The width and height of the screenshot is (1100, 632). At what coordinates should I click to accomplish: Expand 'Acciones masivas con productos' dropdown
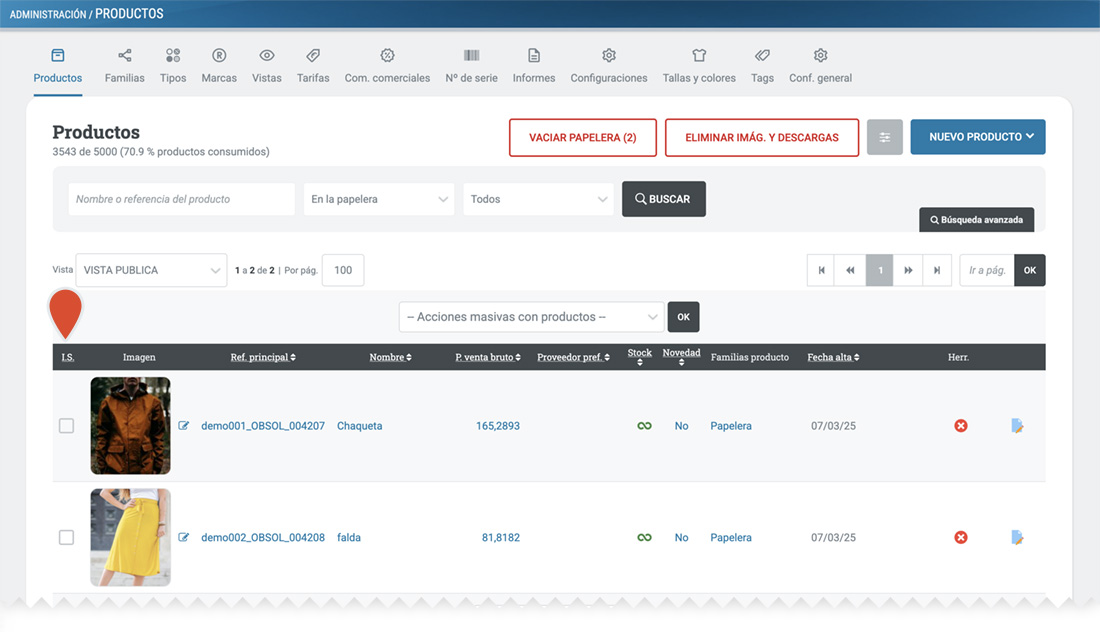point(532,317)
